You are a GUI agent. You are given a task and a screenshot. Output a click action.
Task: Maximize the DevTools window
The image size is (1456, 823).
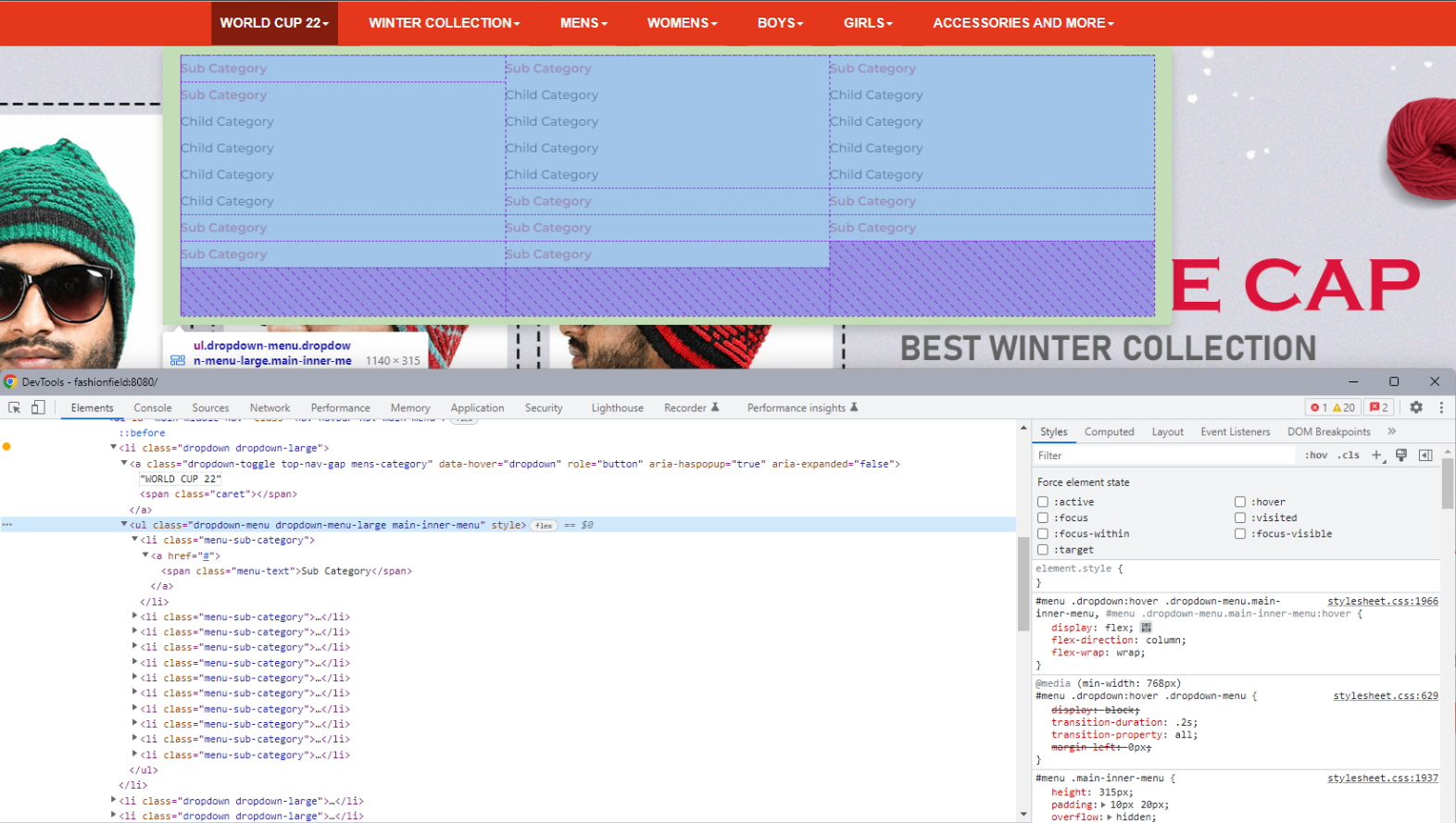[1394, 381]
